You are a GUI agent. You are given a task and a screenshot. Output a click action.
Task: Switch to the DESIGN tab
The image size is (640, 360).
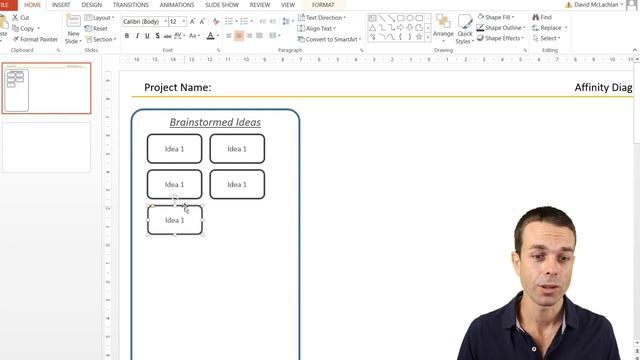pyautogui.click(x=92, y=5)
